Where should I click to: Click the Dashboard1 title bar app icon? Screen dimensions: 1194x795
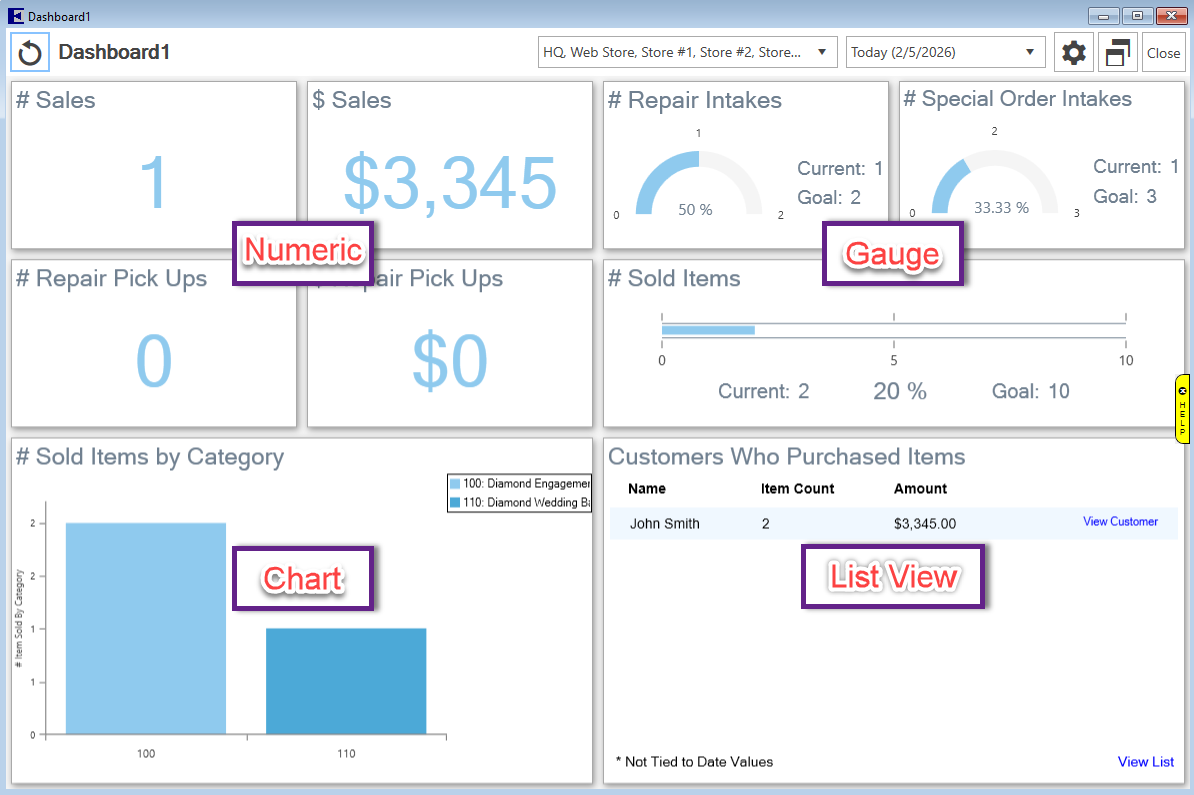[14, 16]
